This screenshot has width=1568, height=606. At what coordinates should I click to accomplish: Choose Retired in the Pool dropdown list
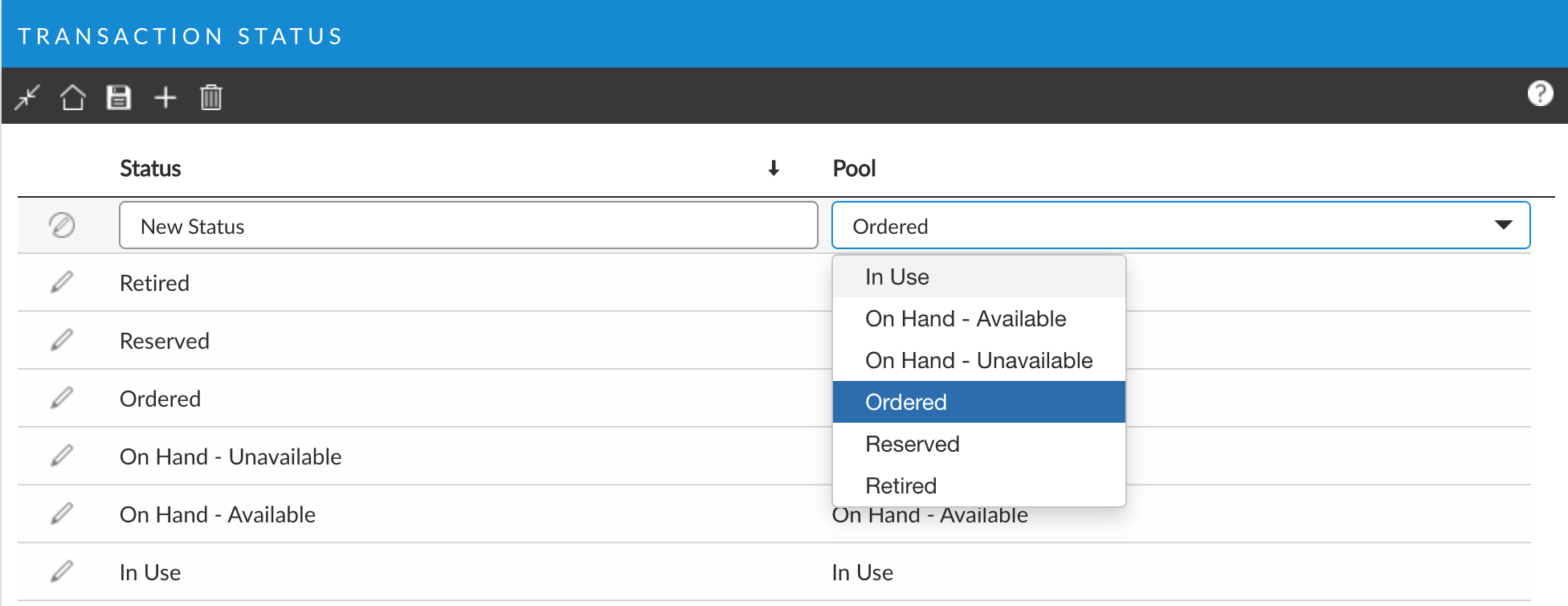pyautogui.click(x=901, y=486)
